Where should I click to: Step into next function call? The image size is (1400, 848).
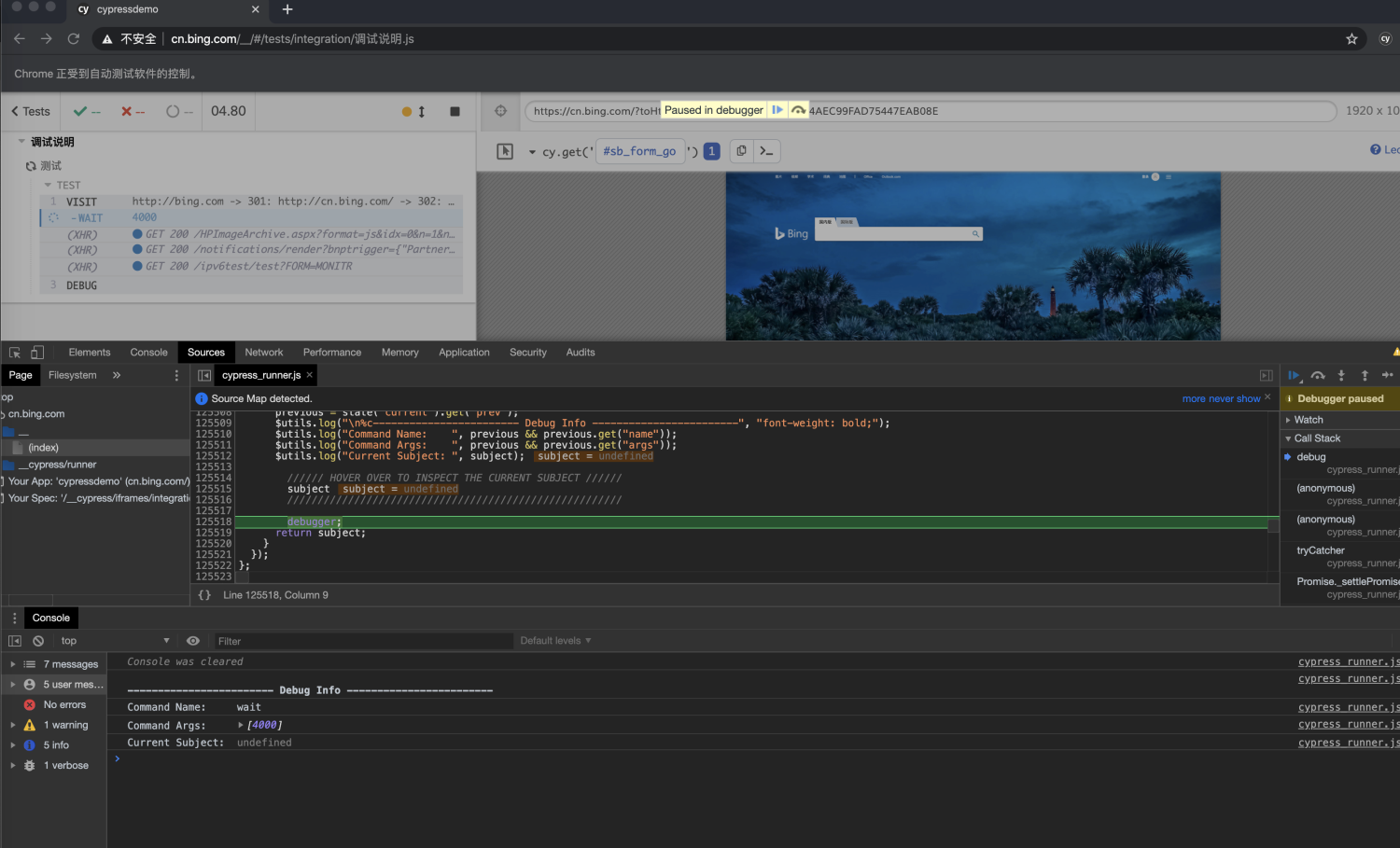(1341, 375)
